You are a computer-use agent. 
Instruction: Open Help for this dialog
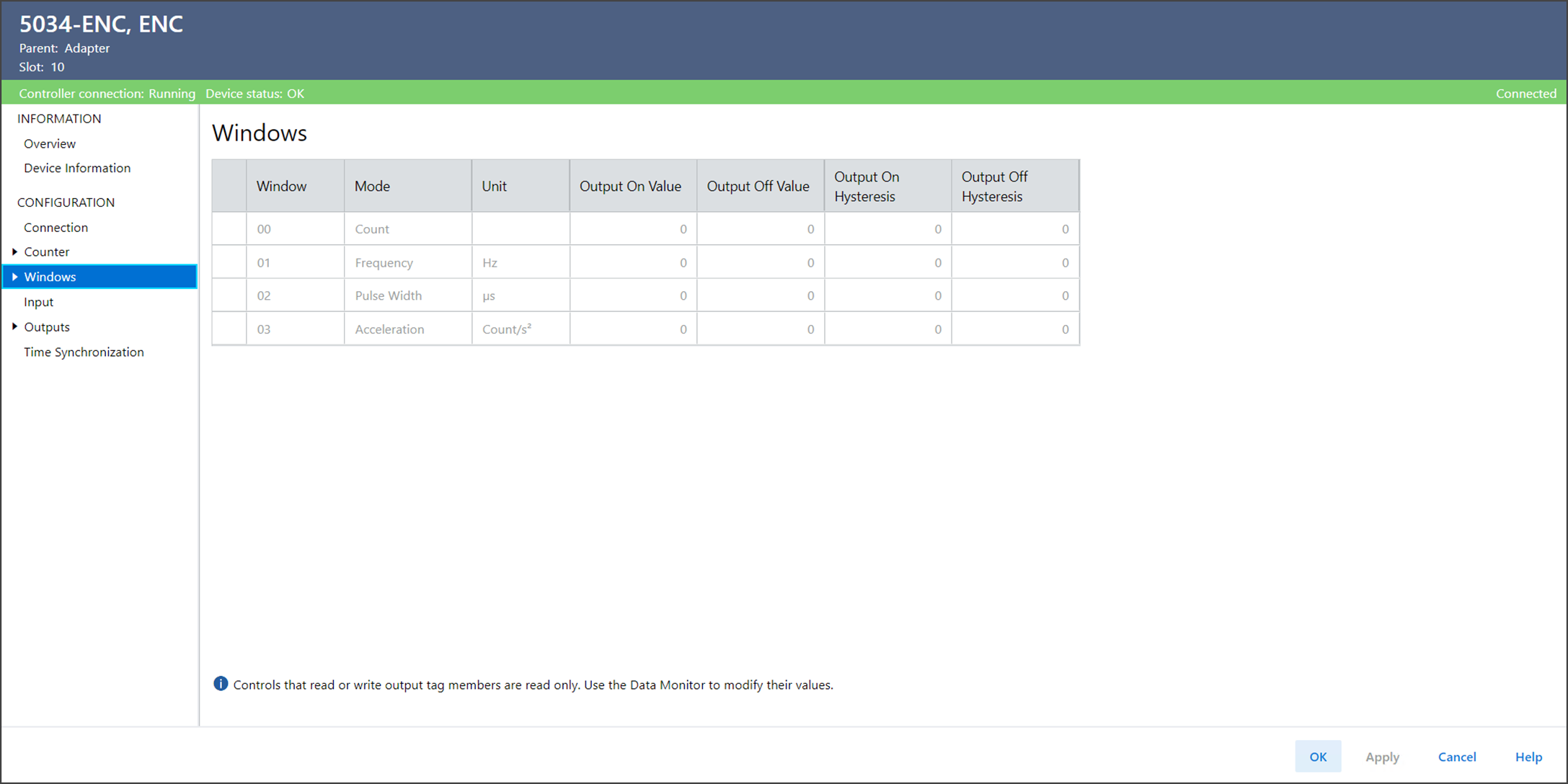tap(1528, 757)
